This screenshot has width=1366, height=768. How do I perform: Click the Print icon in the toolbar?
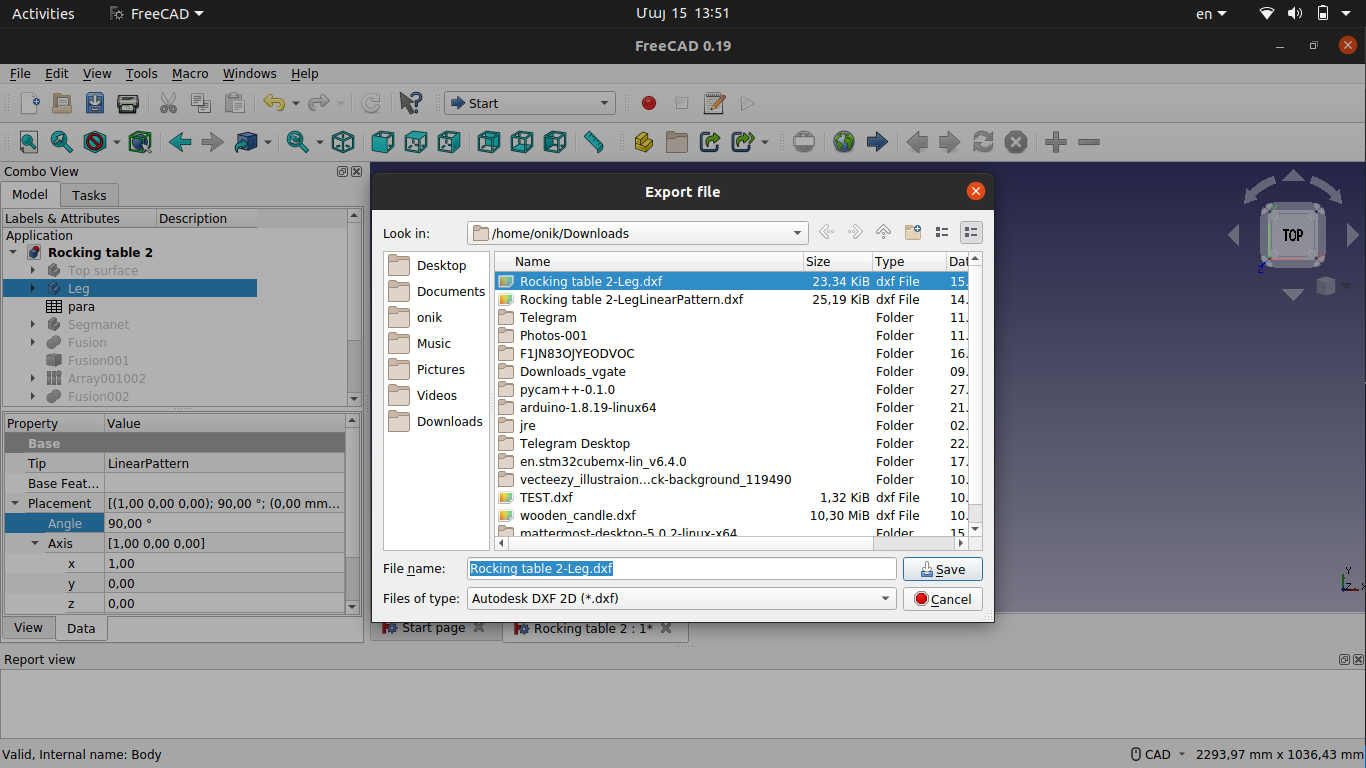click(x=128, y=103)
